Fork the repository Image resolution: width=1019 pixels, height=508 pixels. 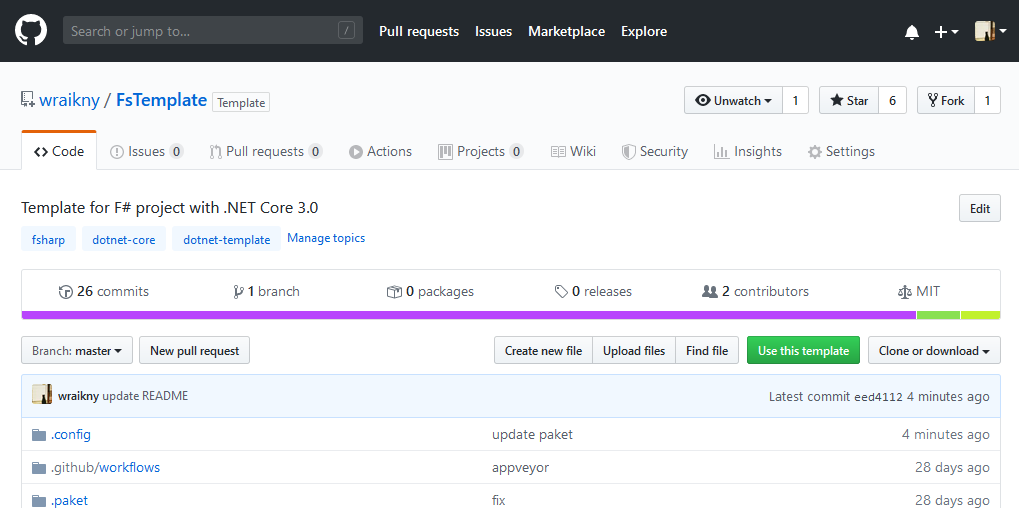[946, 101]
